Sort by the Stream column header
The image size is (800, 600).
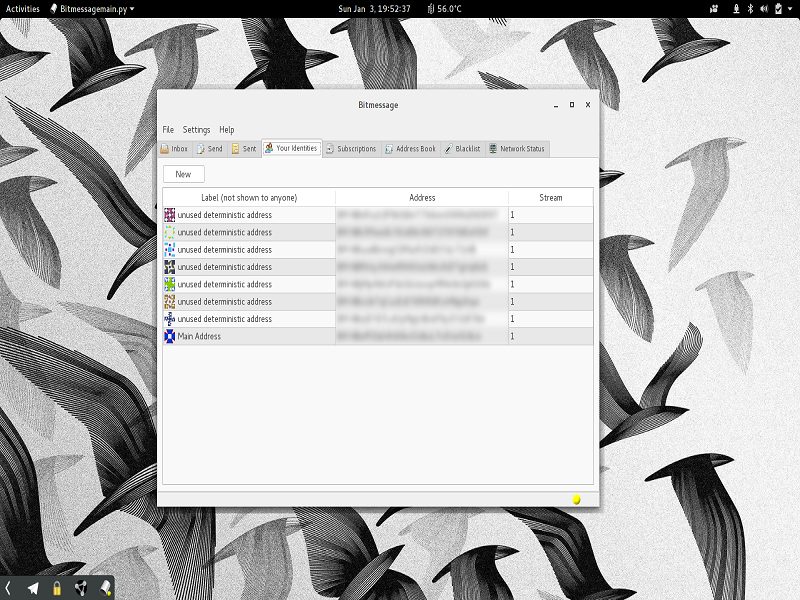pyautogui.click(x=550, y=198)
